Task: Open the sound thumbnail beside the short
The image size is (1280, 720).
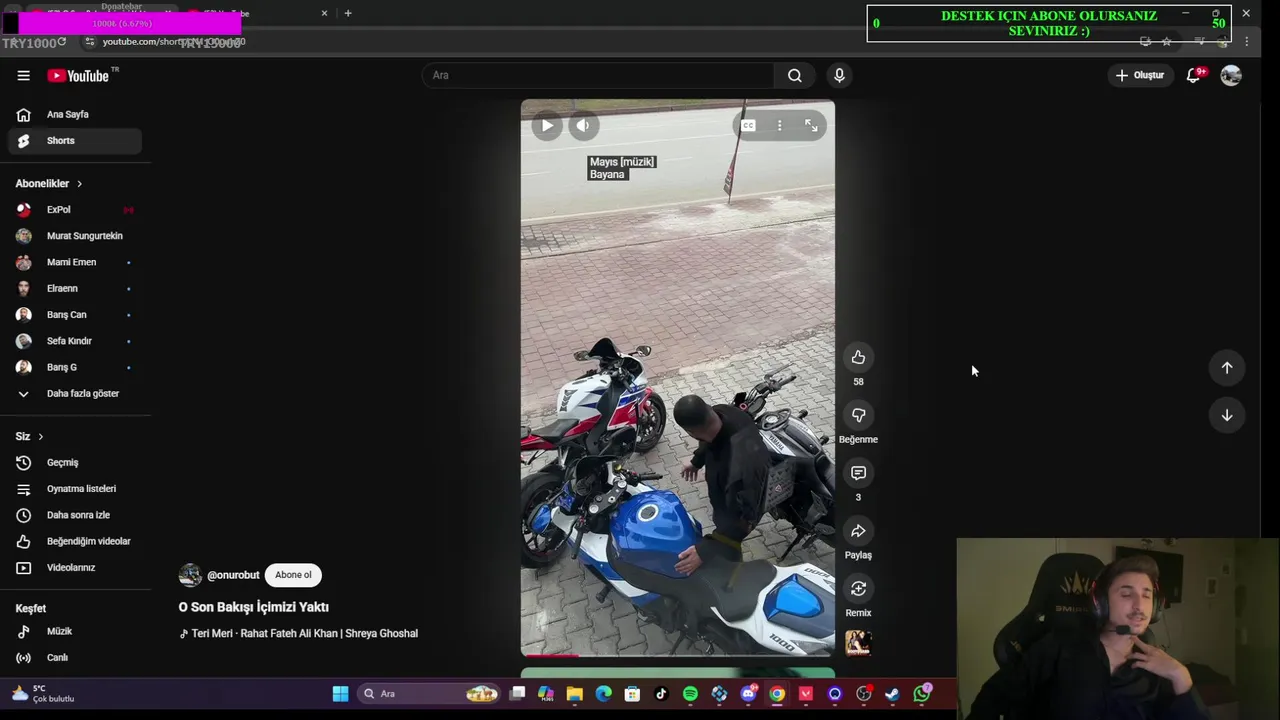Action: [x=858, y=642]
